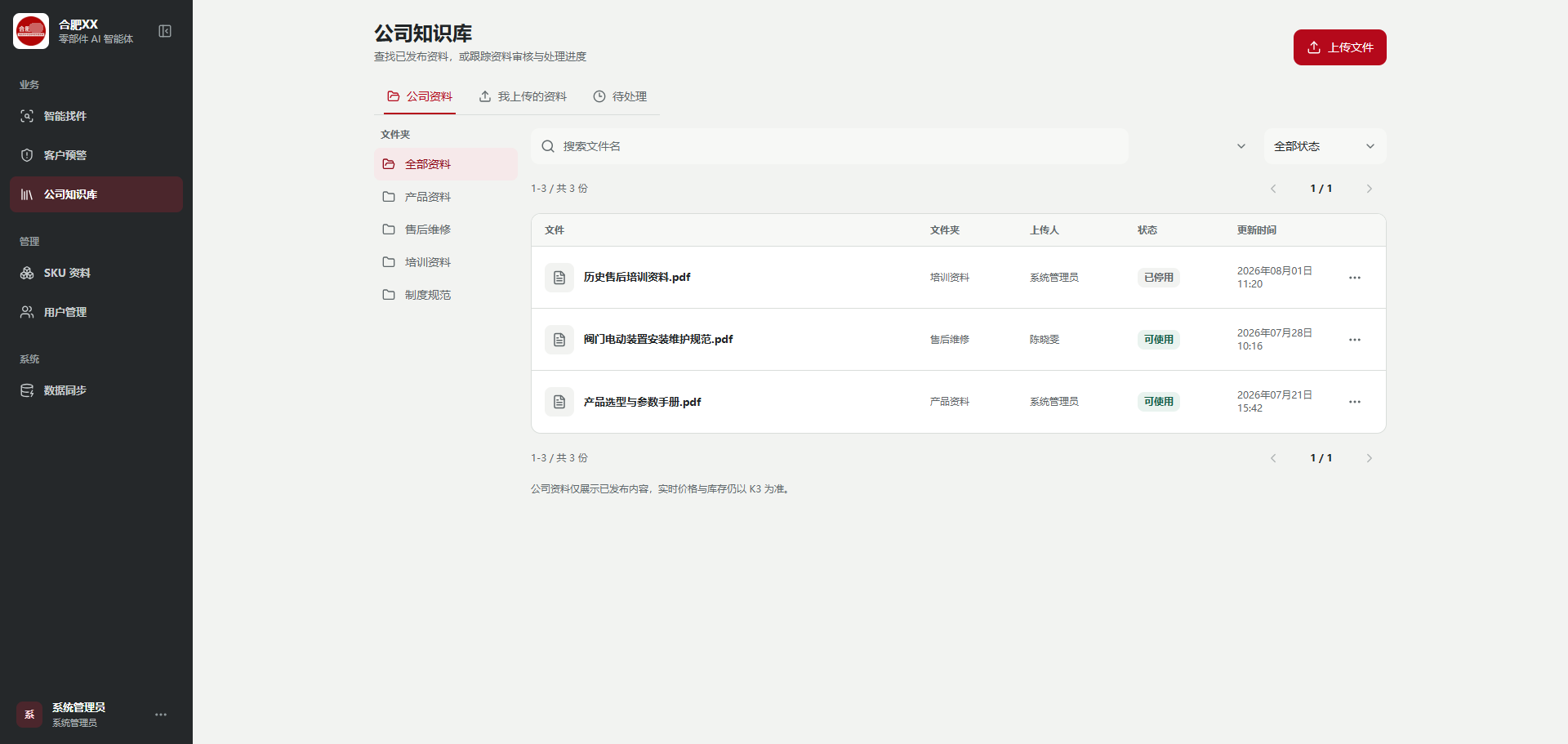Go to next page at bottom pagination

[x=1370, y=458]
